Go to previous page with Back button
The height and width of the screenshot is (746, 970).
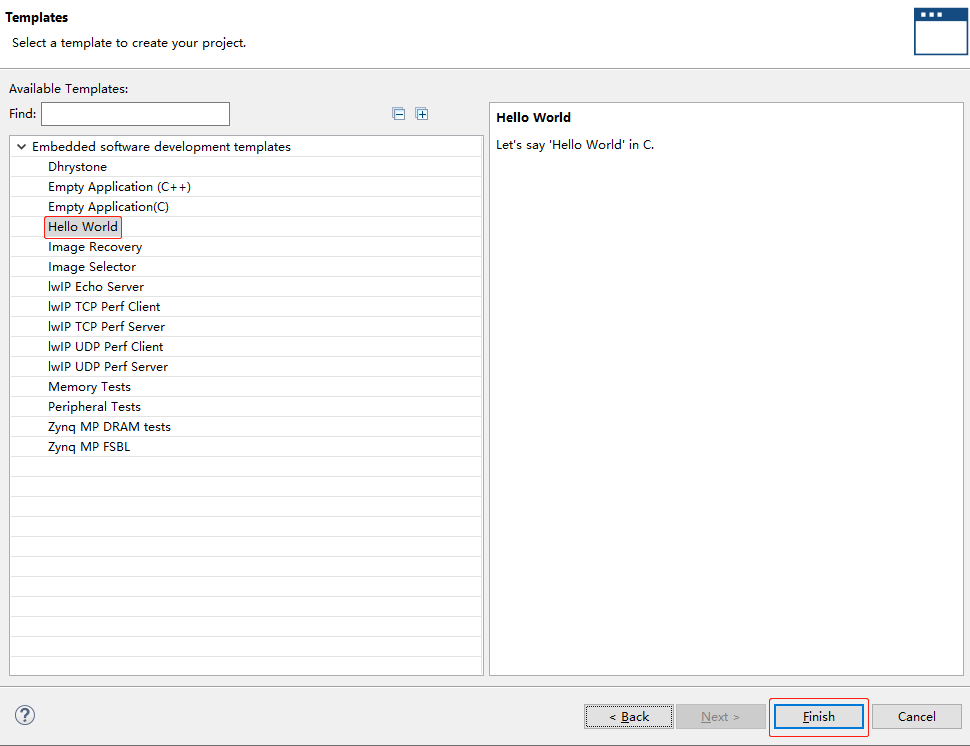pyautogui.click(x=629, y=716)
